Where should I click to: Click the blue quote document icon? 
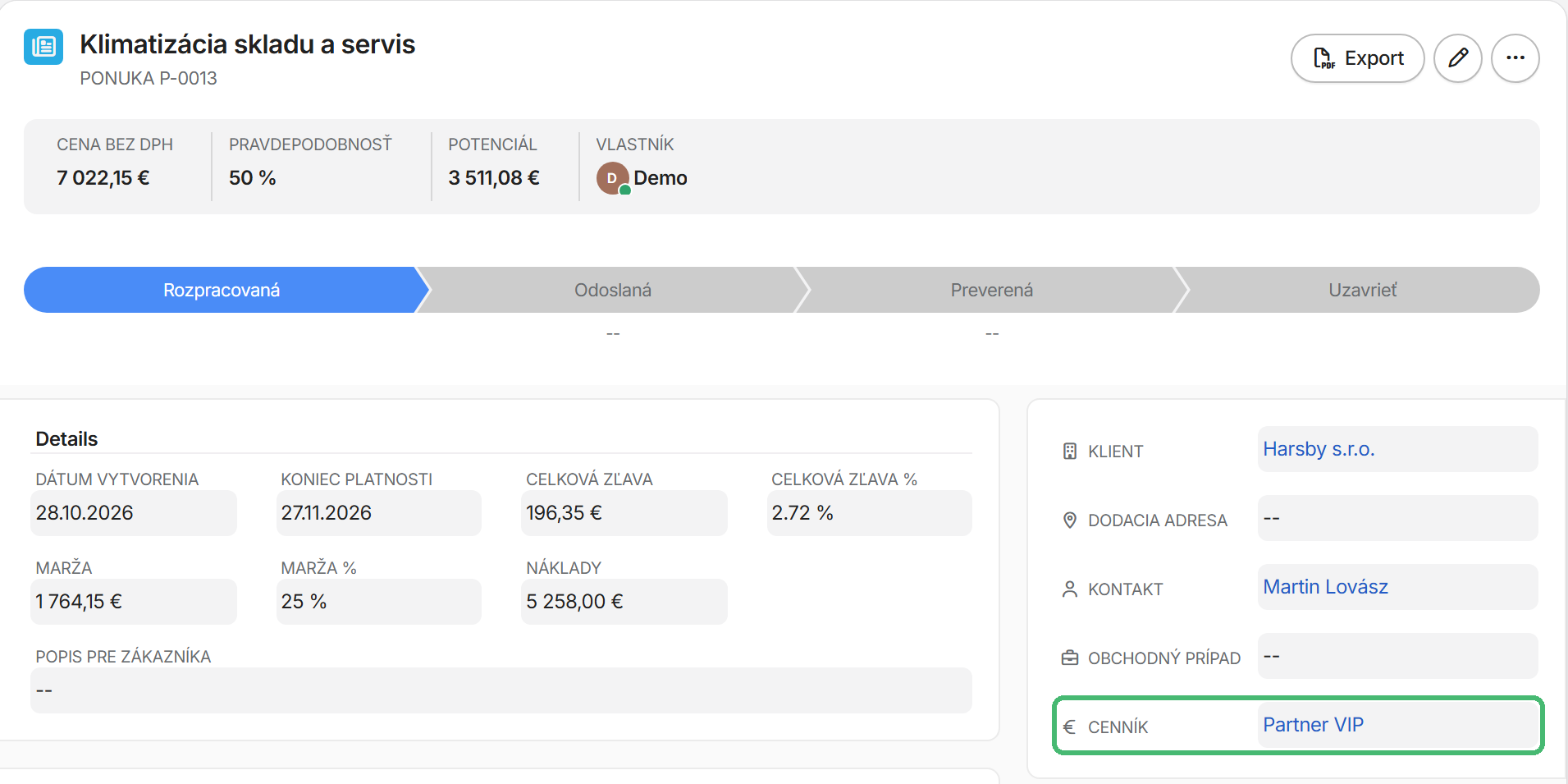click(x=43, y=47)
